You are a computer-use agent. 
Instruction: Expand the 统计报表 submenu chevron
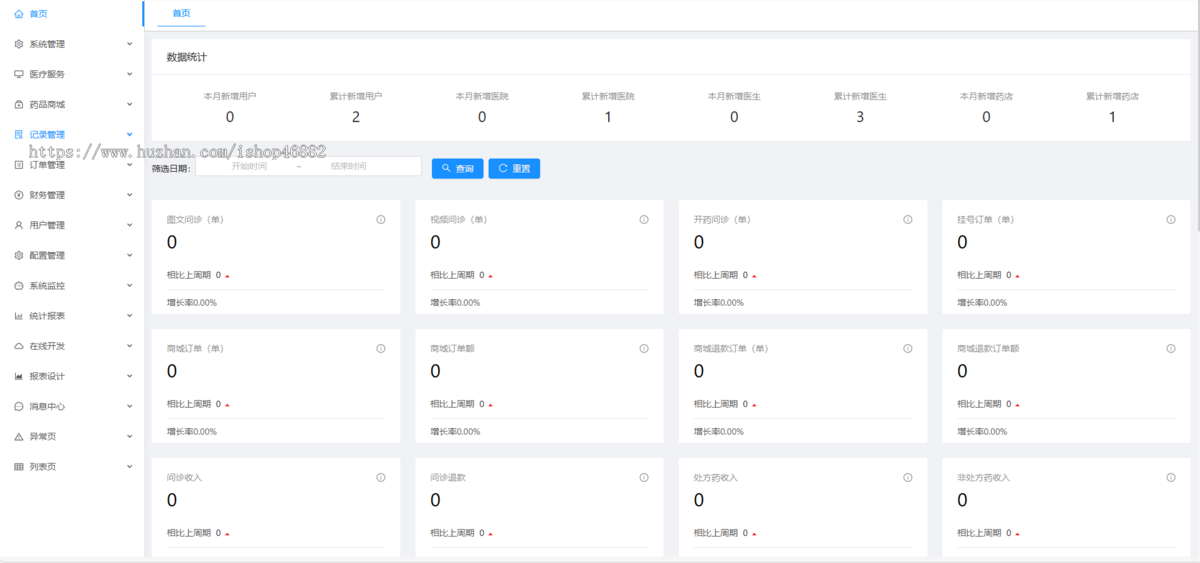130,316
